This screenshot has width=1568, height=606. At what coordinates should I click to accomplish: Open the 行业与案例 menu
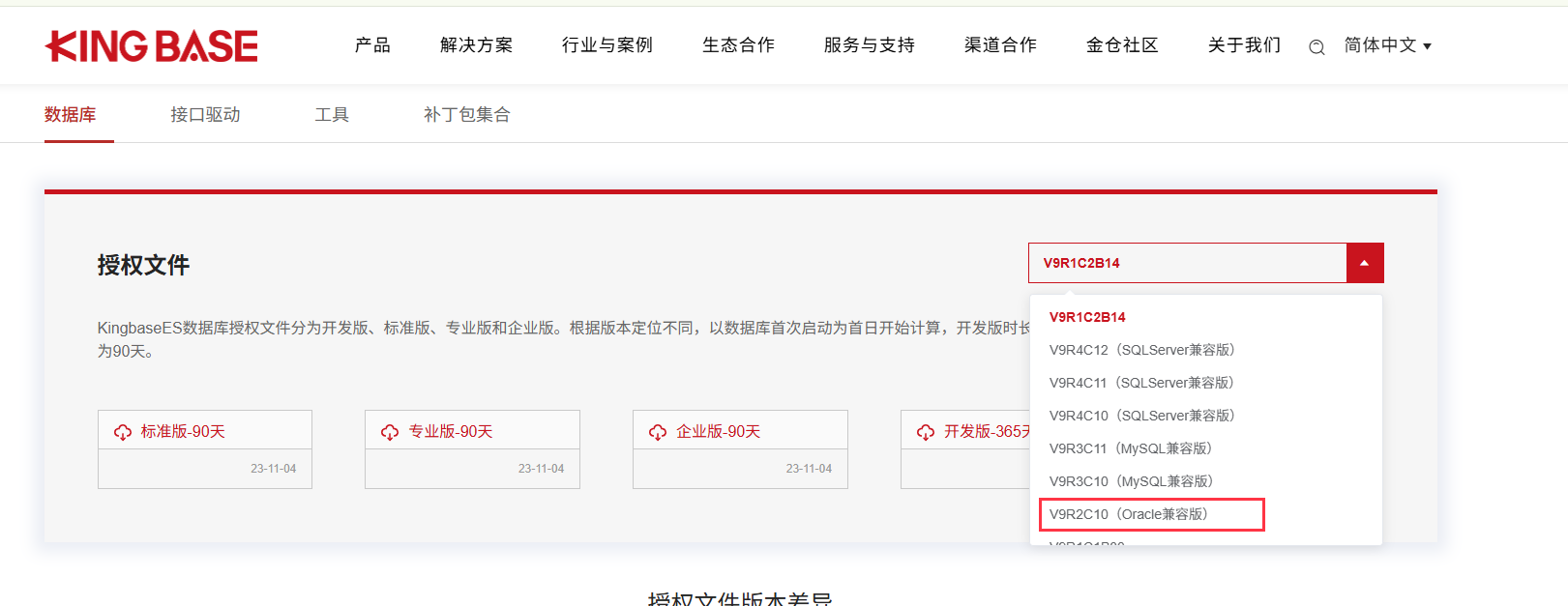[x=607, y=45]
